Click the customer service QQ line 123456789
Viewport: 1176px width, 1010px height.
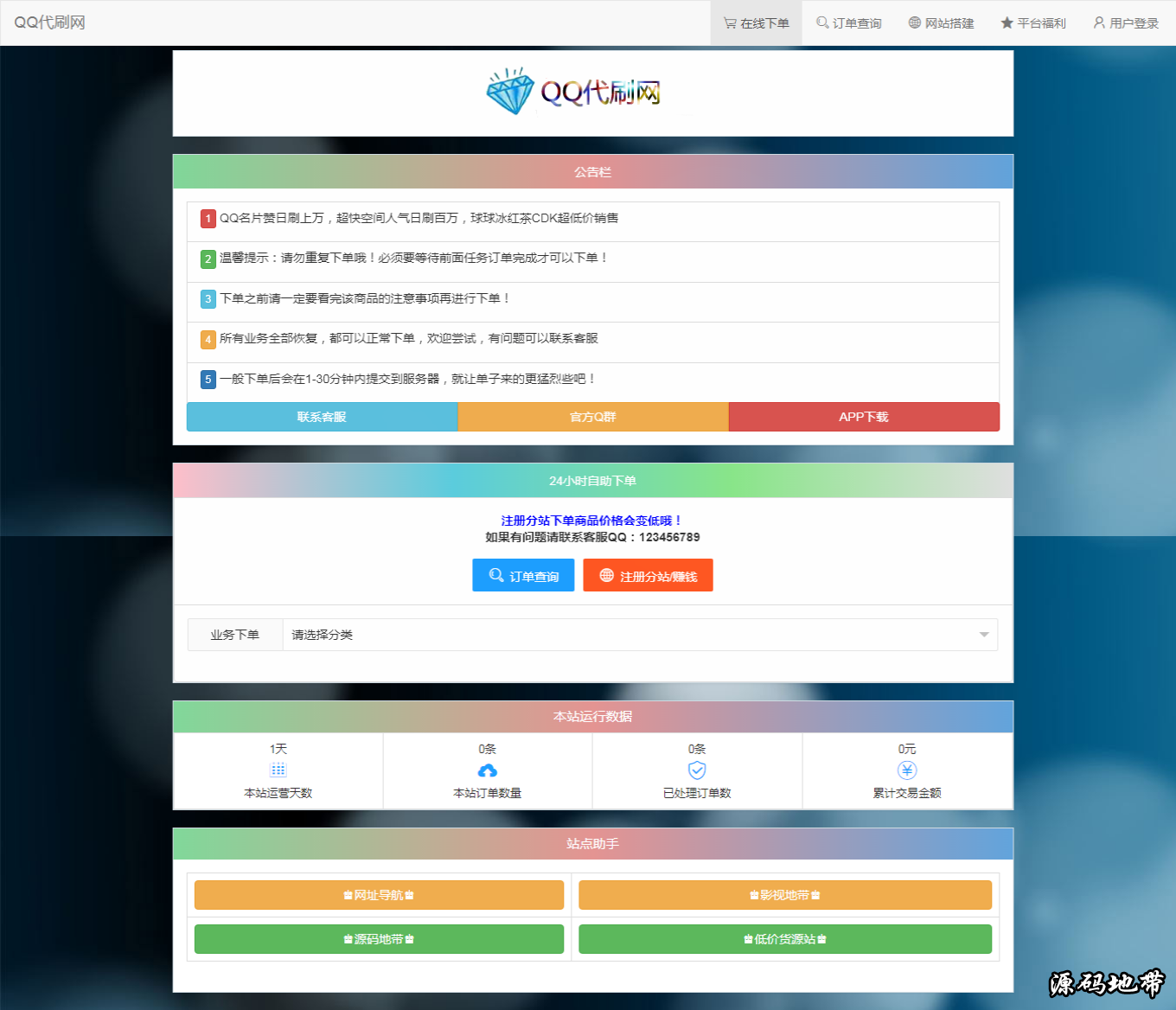[592, 537]
